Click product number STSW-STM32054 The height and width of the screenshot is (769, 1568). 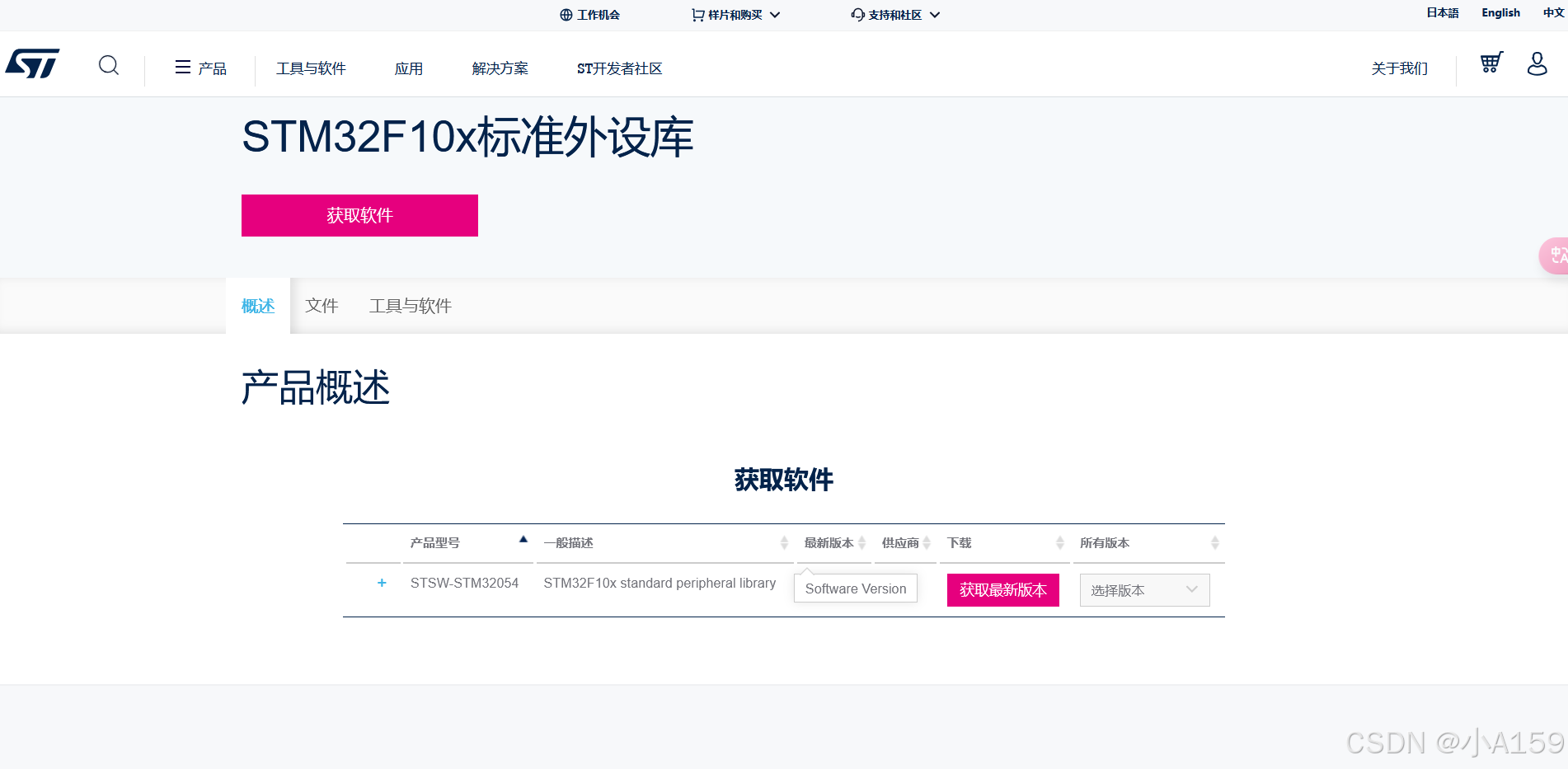coord(464,583)
